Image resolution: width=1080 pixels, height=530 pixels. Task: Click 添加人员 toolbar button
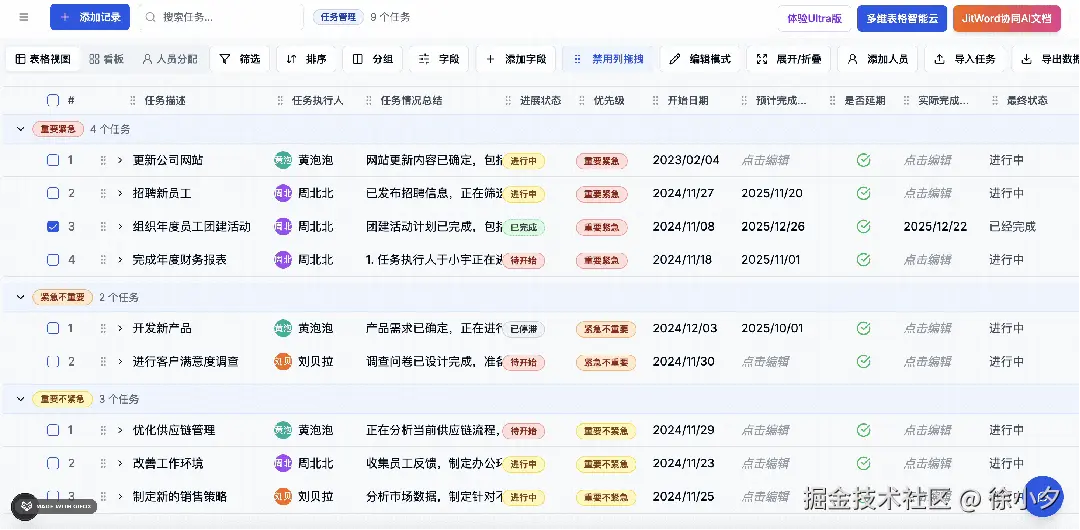[x=878, y=59]
